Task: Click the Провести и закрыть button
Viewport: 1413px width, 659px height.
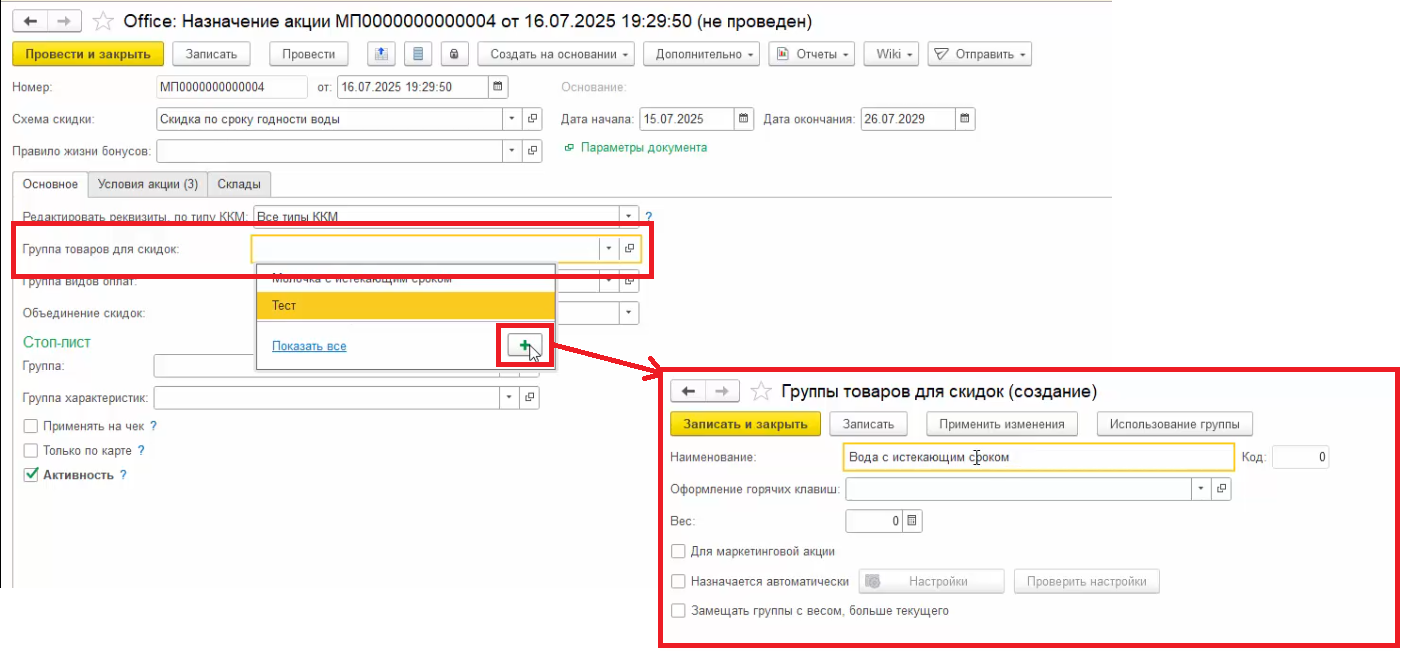Action: [x=88, y=54]
